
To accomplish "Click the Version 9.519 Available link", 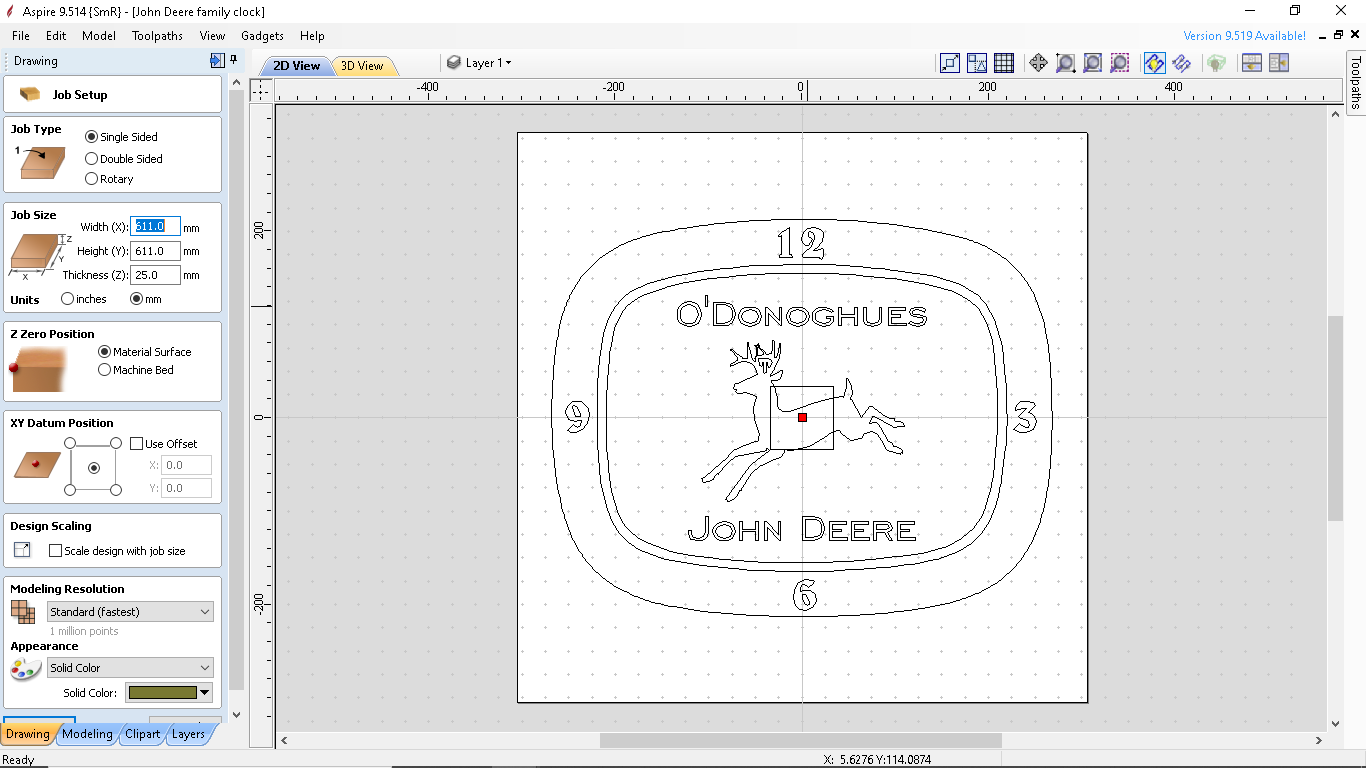I will tap(1243, 35).
